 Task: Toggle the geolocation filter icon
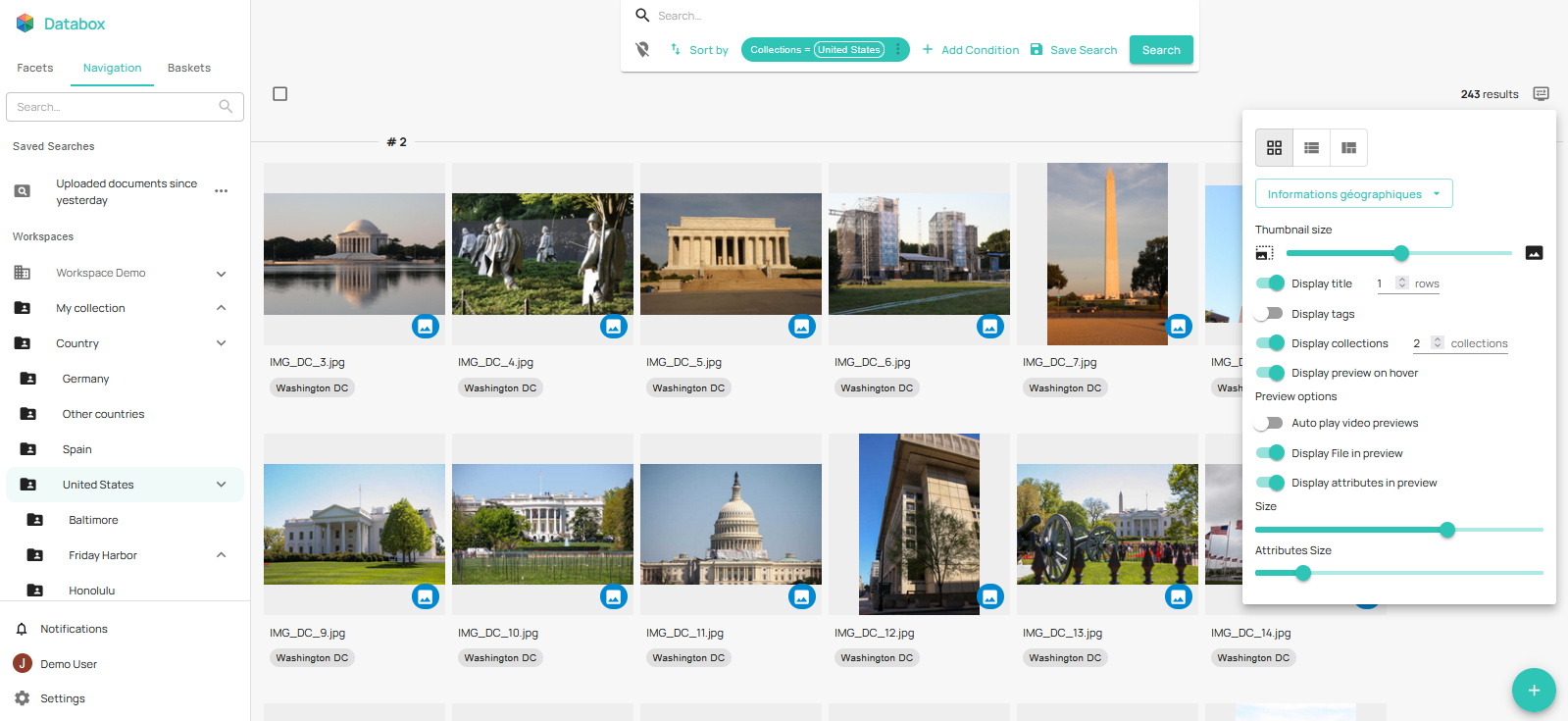coord(642,50)
